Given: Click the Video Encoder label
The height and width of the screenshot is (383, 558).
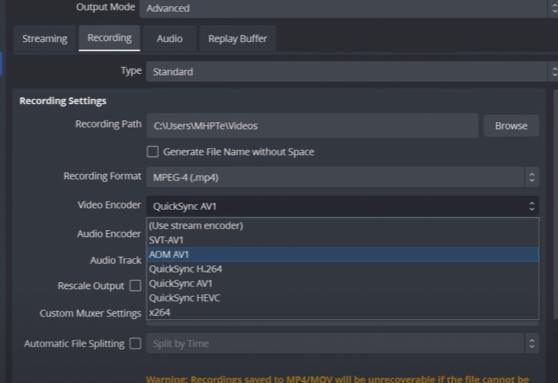Looking at the screenshot, I should [x=109, y=205].
